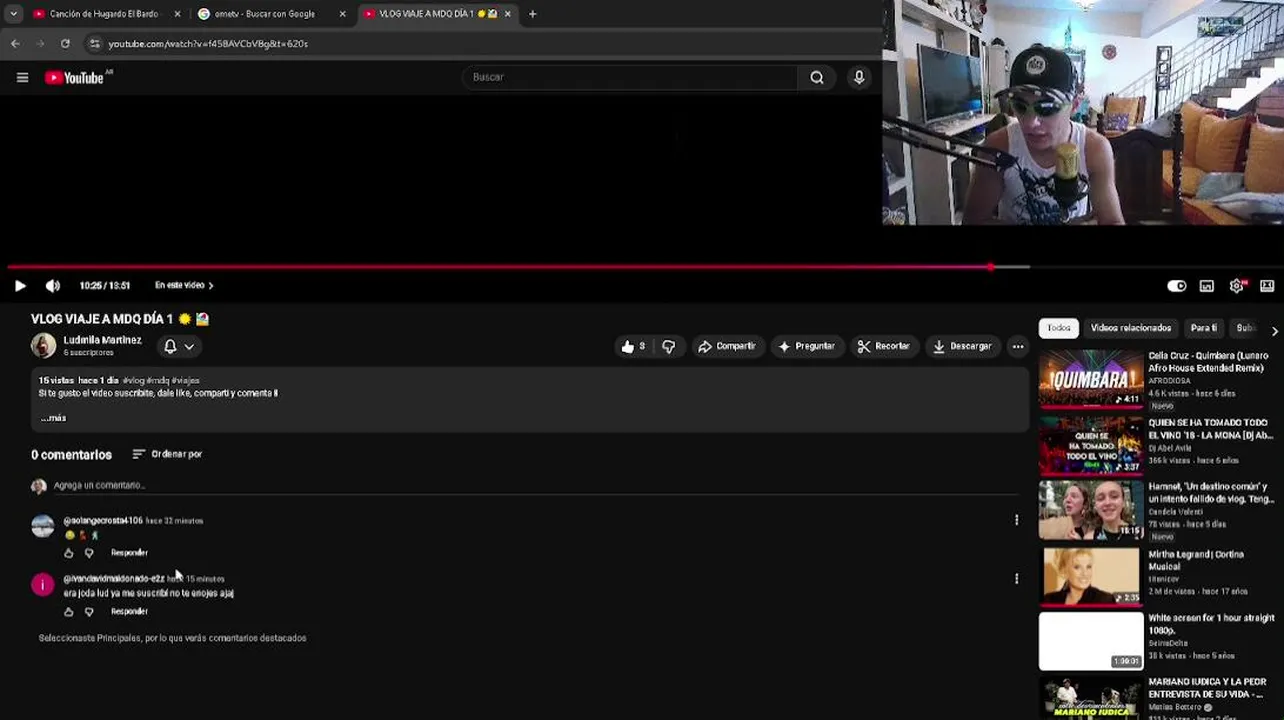Viewport: 1284px width, 720px height.
Task: Open the @solangecrosta4106 username link
Action: tap(103, 521)
